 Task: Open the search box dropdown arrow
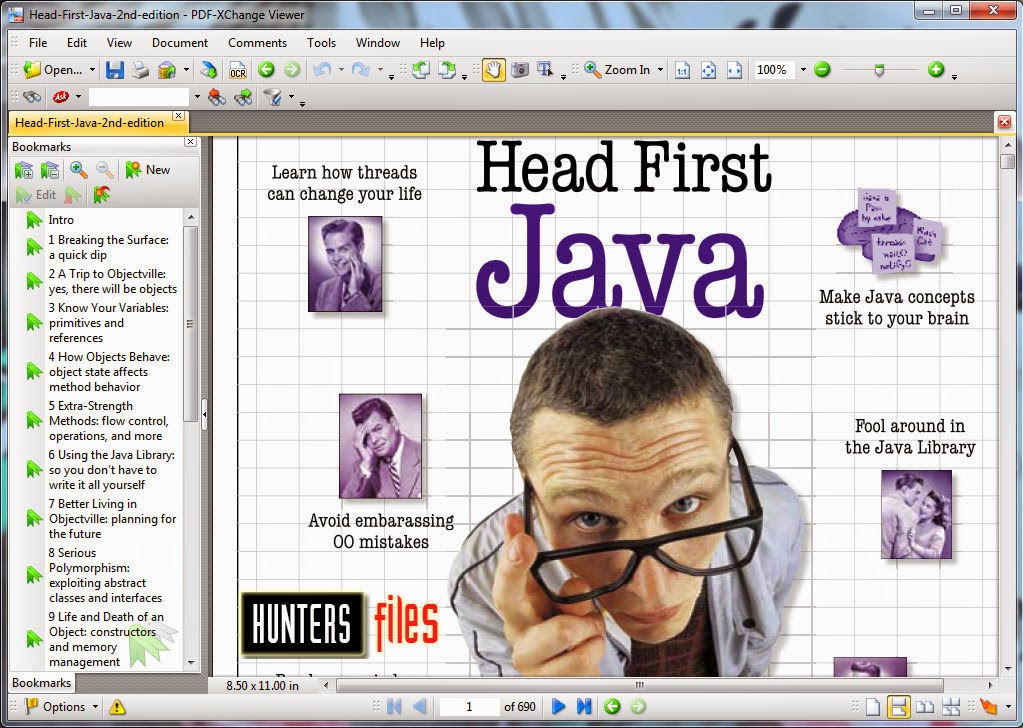click(x=197, y=97)
